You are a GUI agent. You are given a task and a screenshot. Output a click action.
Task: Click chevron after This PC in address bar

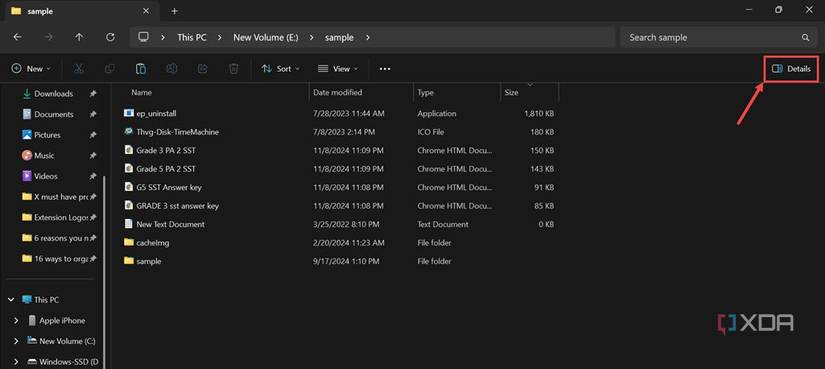[219, 37]
